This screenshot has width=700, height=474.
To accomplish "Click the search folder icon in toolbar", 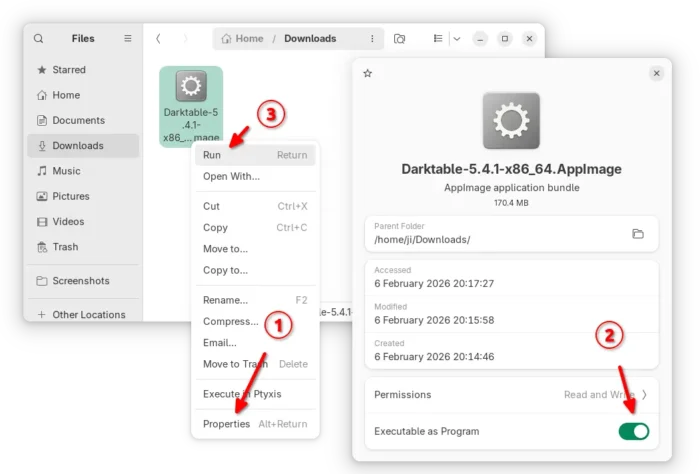I will (400, 39).
